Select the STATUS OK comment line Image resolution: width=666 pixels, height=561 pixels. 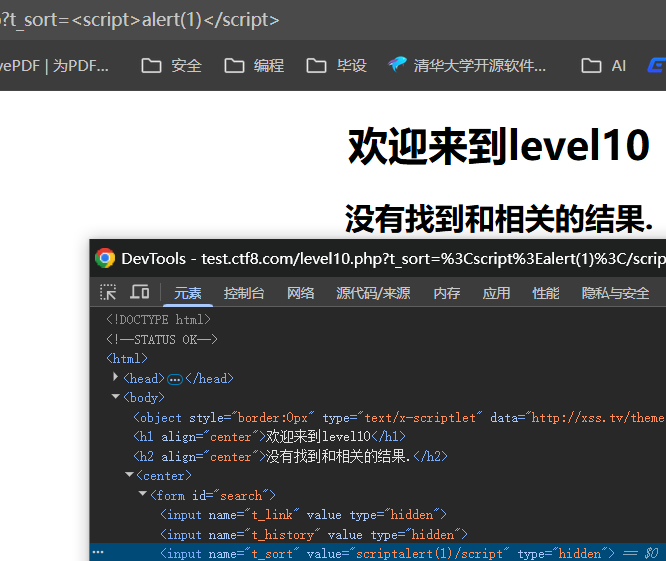coord(161,339)
